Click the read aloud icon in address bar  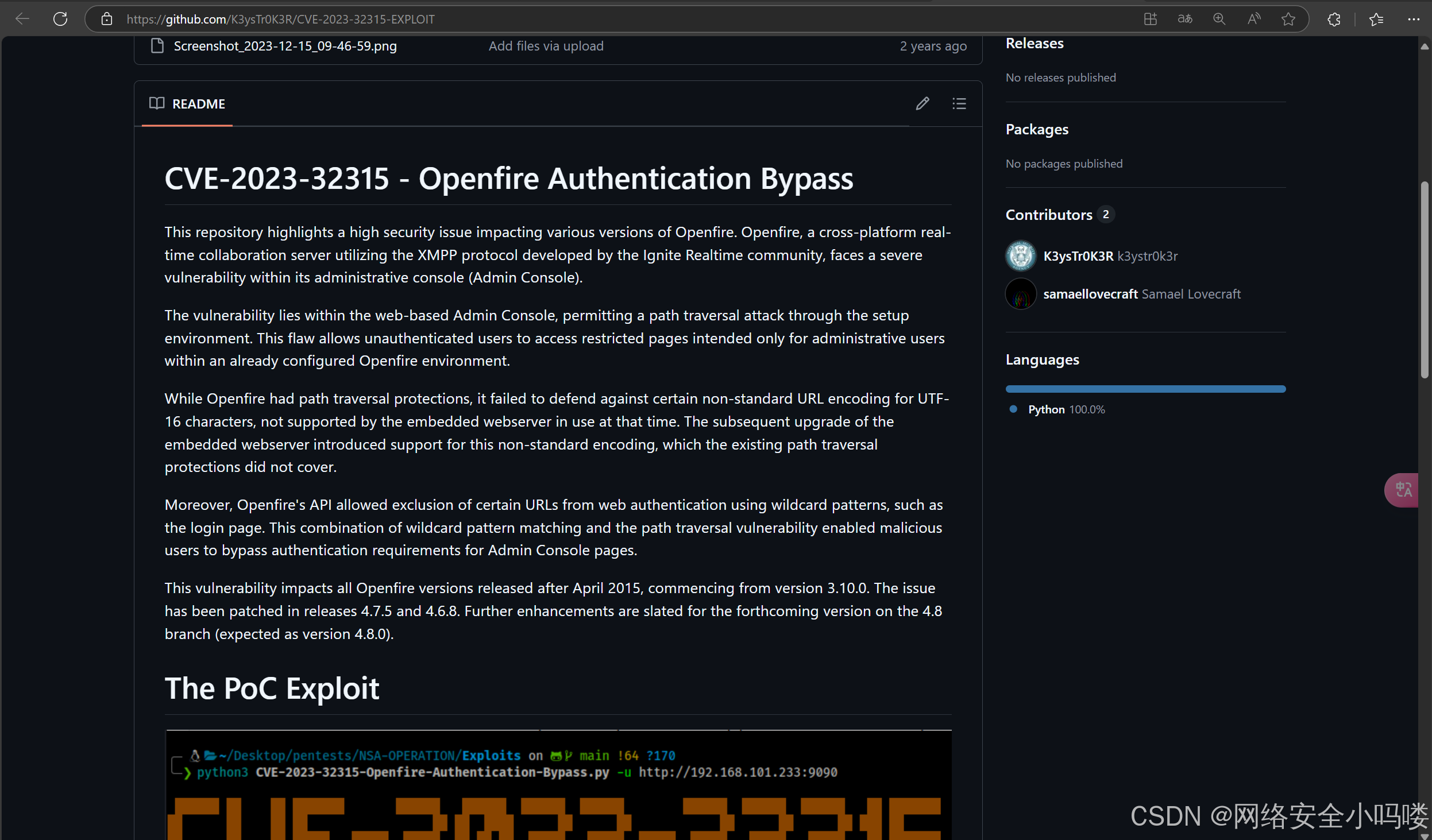(x=1254, y=19)
